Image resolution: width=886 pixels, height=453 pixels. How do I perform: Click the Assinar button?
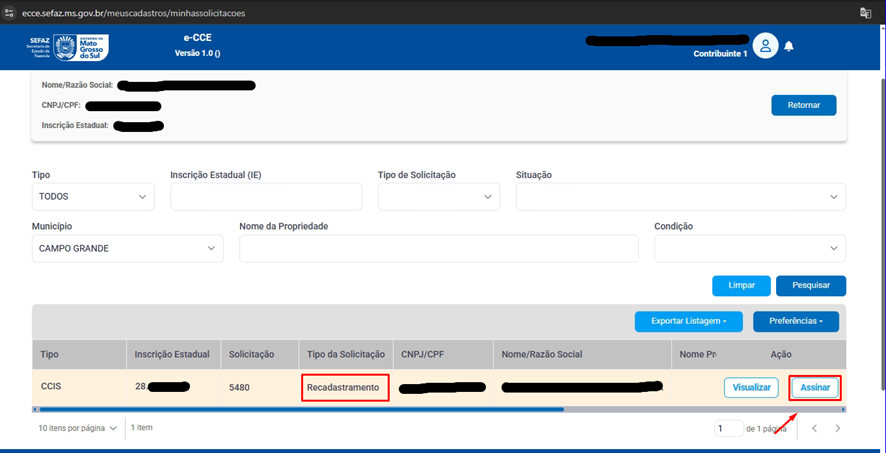click(x=815, y=387)
